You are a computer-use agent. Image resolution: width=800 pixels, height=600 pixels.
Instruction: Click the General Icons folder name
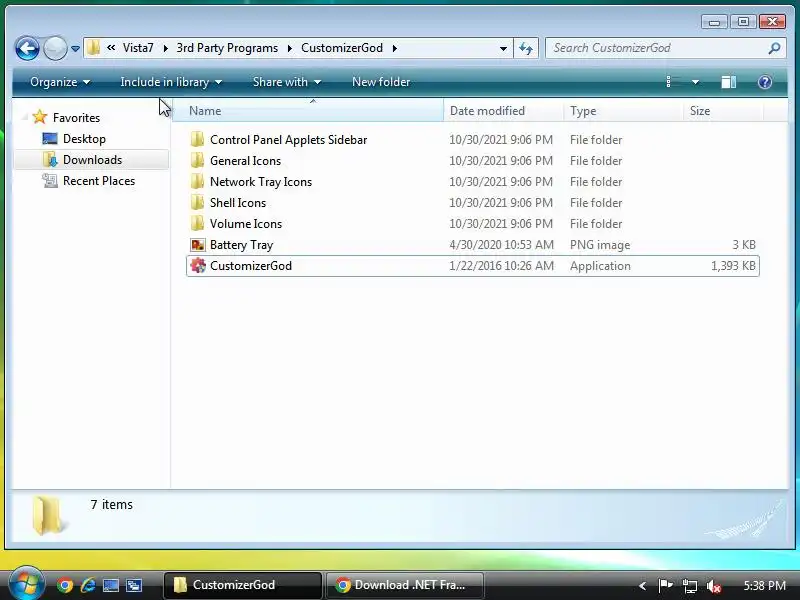(245, 161)
